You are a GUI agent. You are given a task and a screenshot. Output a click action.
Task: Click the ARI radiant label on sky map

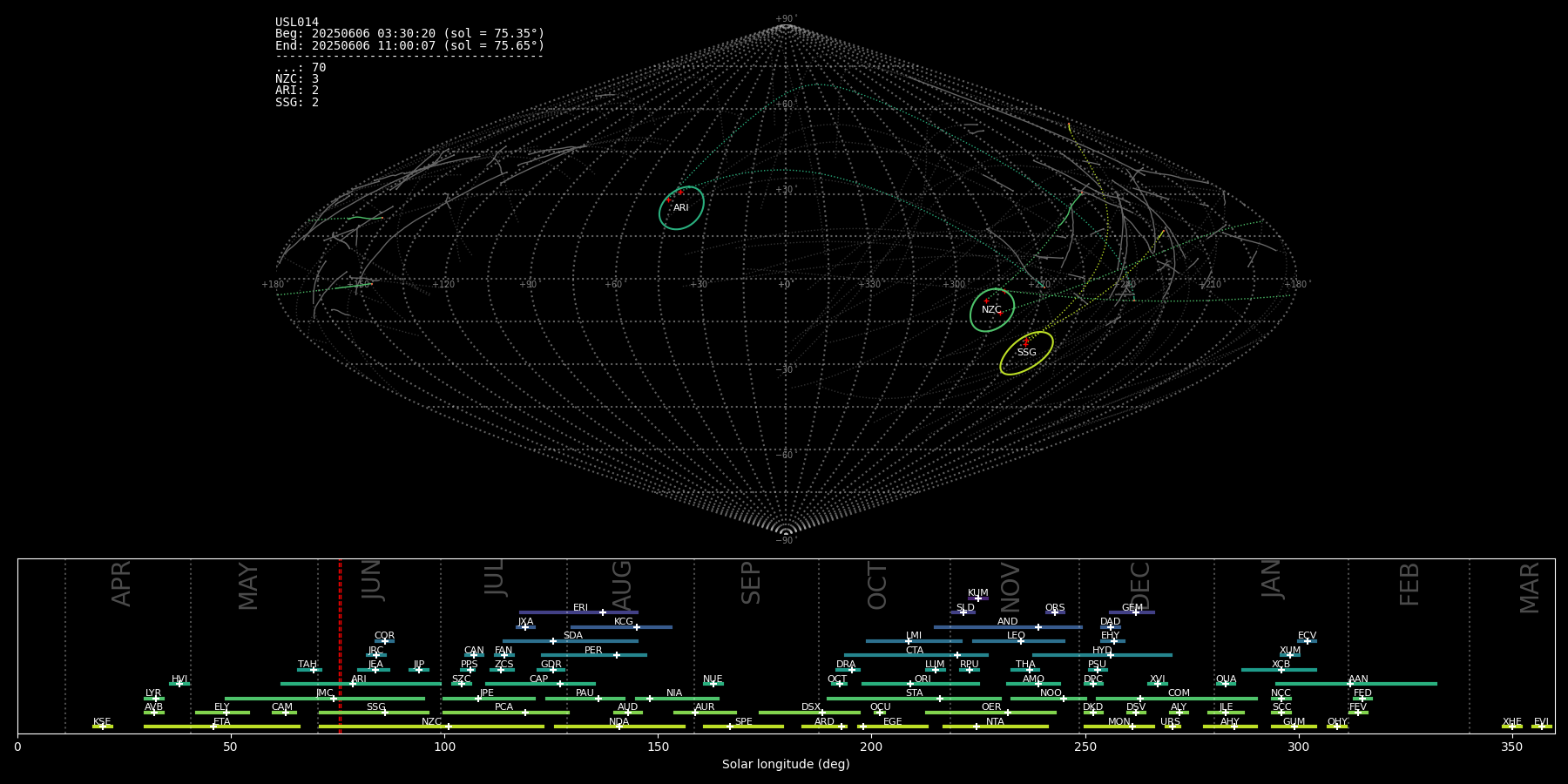coord(681,208)
